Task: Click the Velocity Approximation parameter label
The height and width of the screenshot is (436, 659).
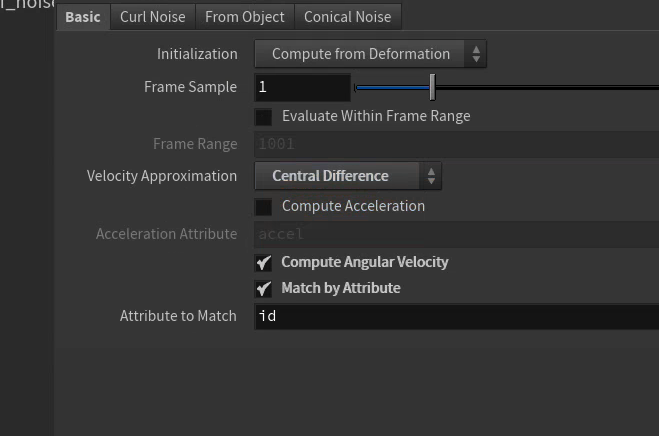Action: (x=162, y=176)
